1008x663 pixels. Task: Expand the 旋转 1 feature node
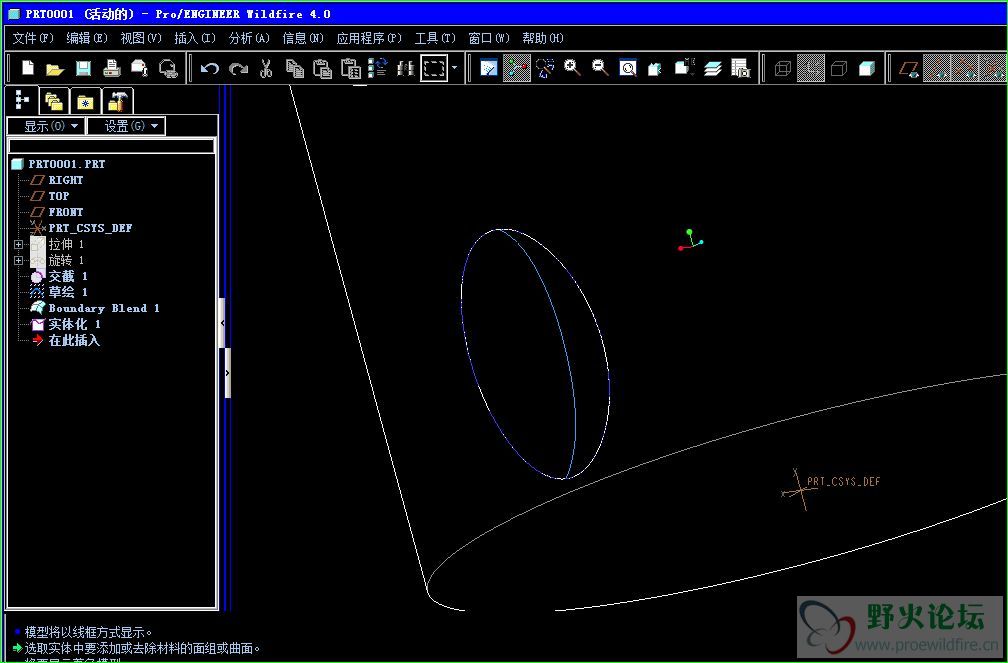18,260
